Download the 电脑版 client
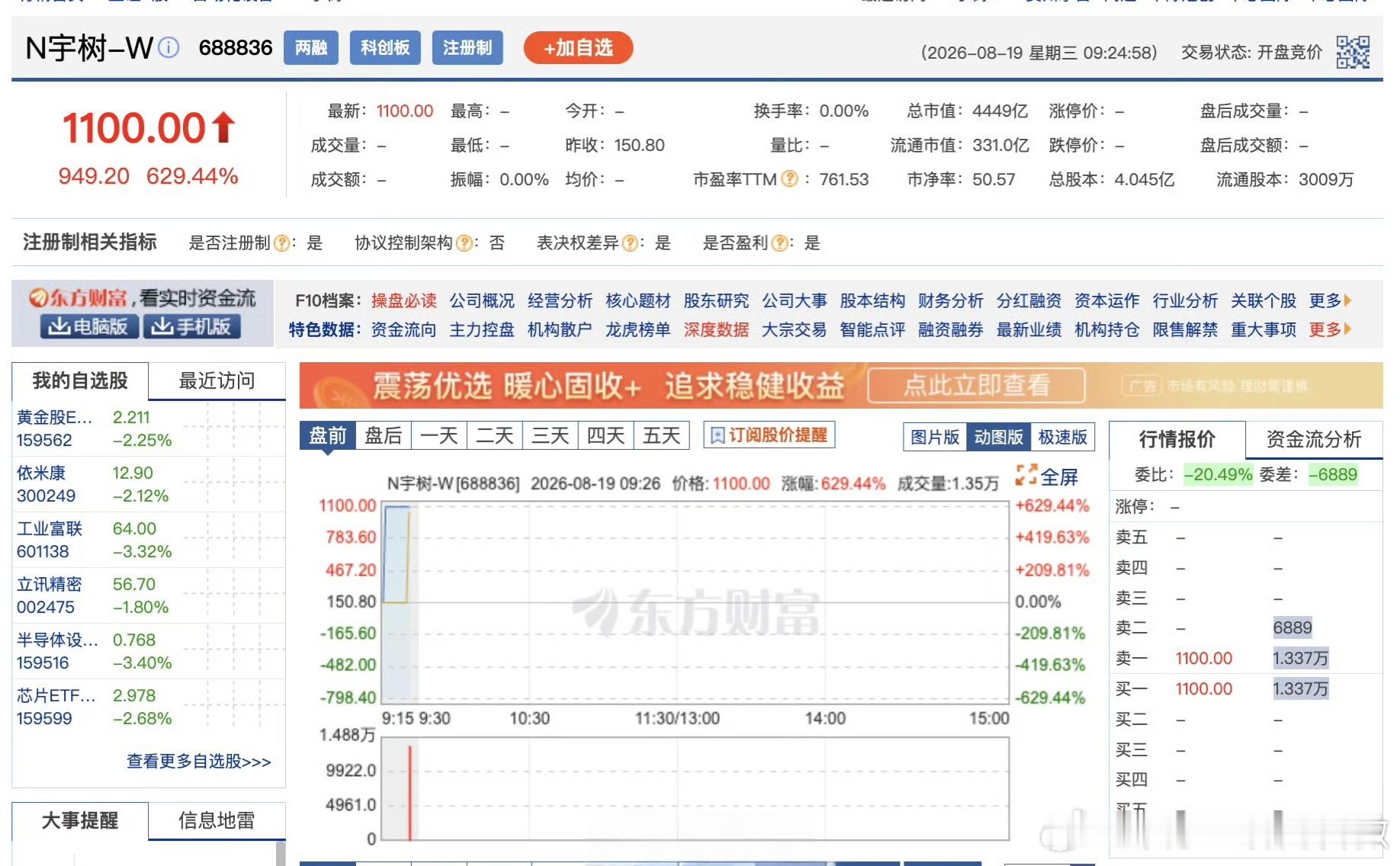 click(89, 326)
